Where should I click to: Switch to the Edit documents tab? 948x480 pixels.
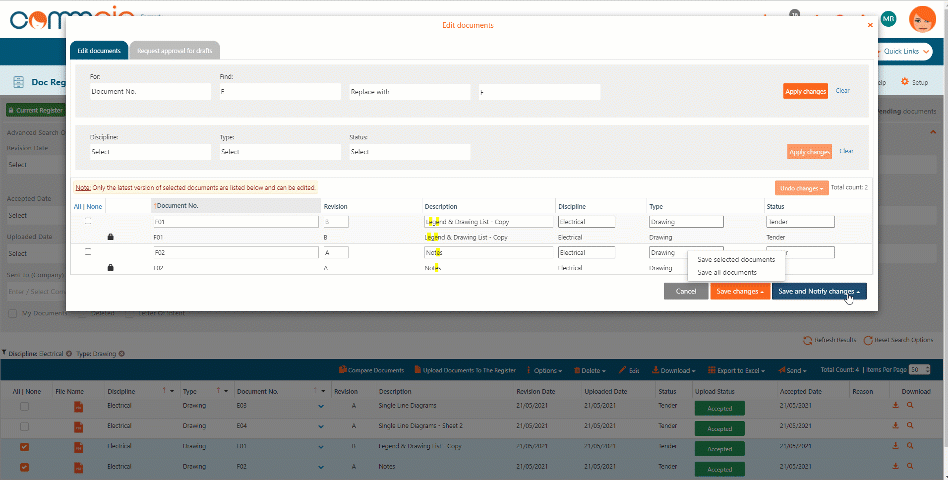[x=99, y=51]
